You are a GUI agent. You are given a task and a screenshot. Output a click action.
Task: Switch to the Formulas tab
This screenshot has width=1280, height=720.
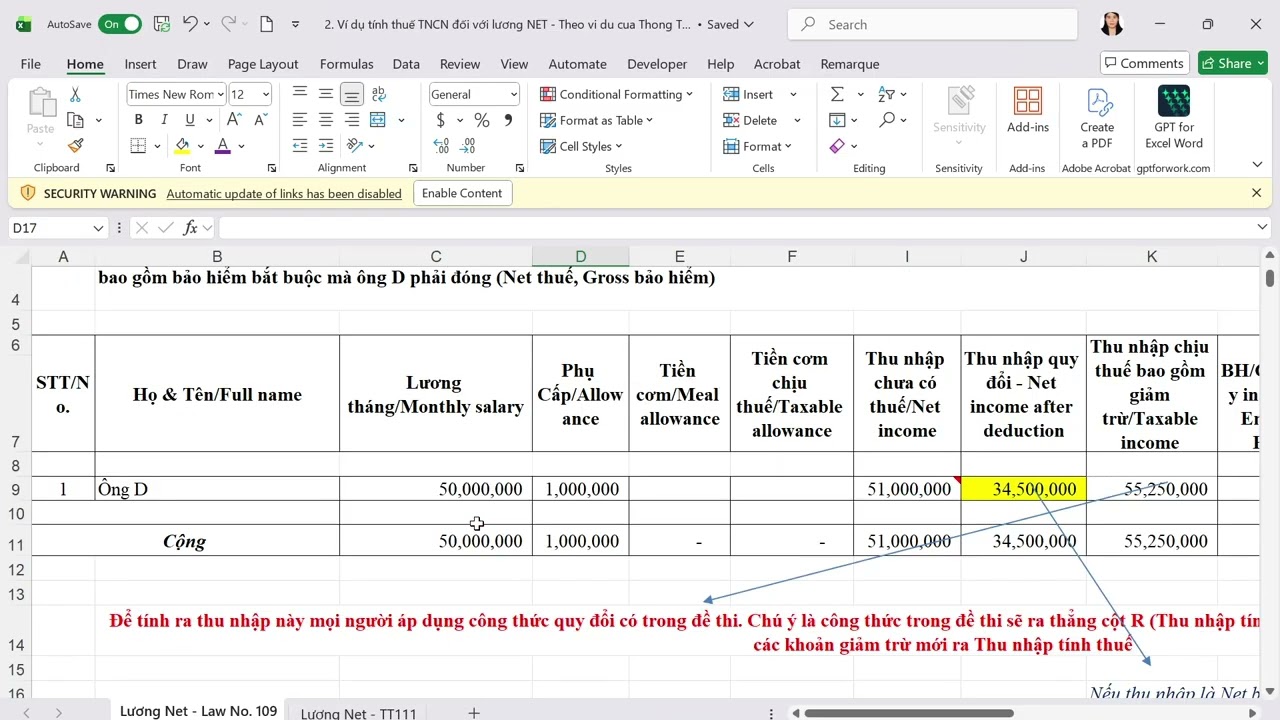click(x=346, y=64)
